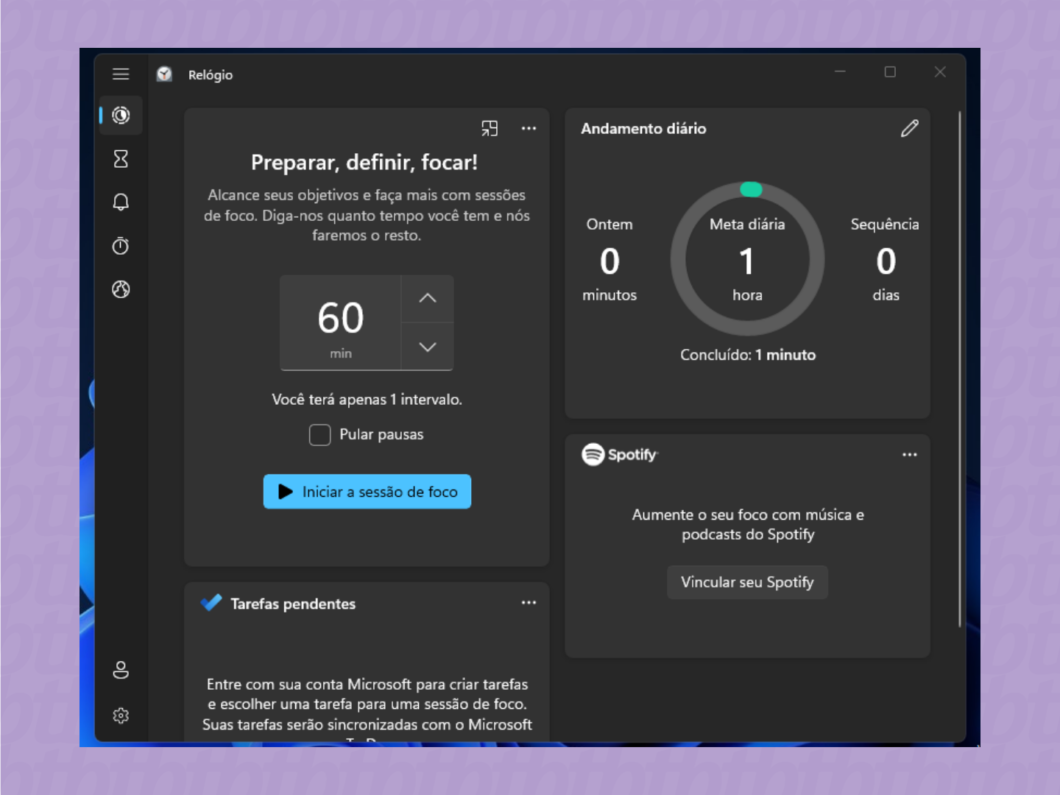Open World Clock using the globe icon
The width and height of the screenshot is (1060, 795).
tap(120, 290)
